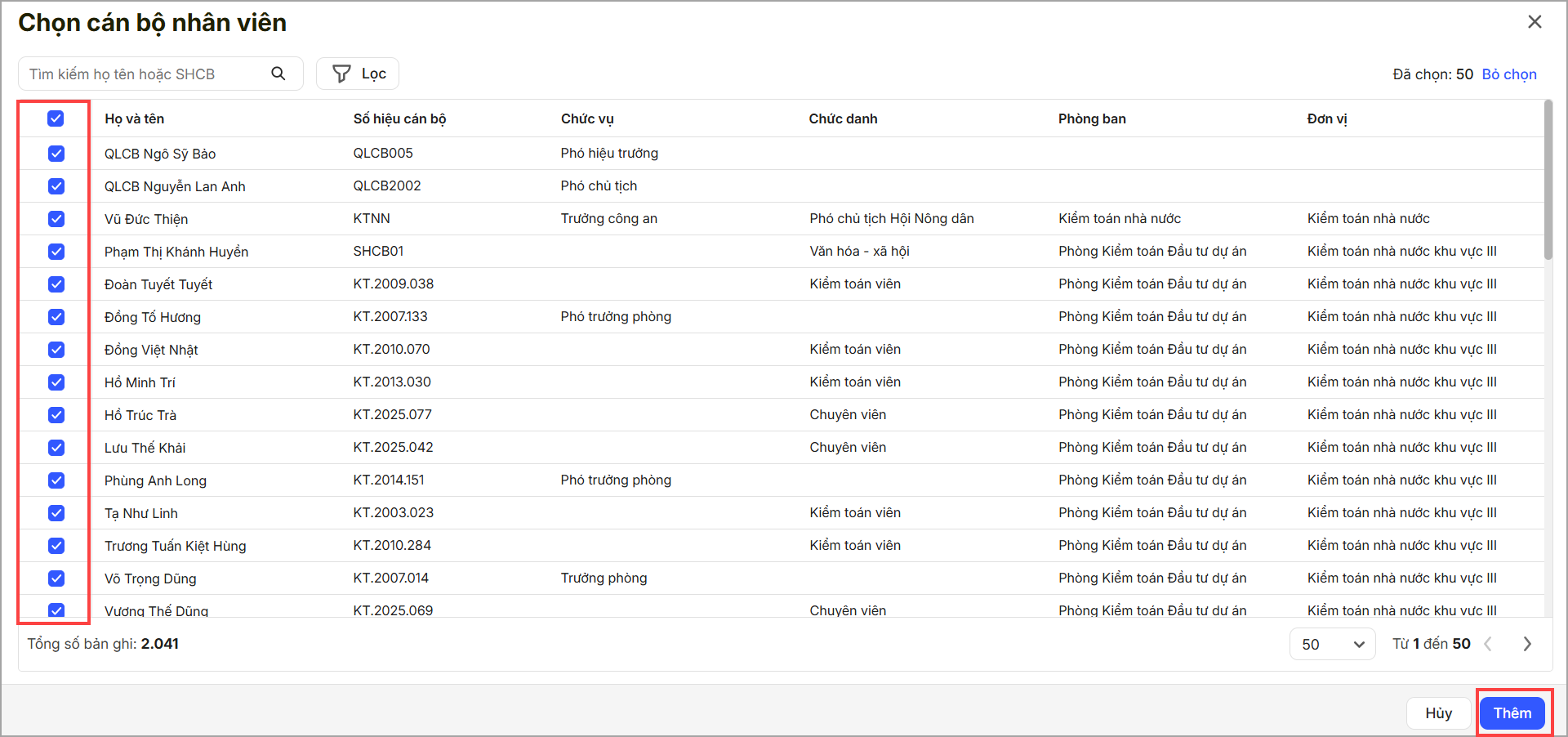
Task: Open the Lọc filter button
Action: pyautogui.click(x=358, y=74)
